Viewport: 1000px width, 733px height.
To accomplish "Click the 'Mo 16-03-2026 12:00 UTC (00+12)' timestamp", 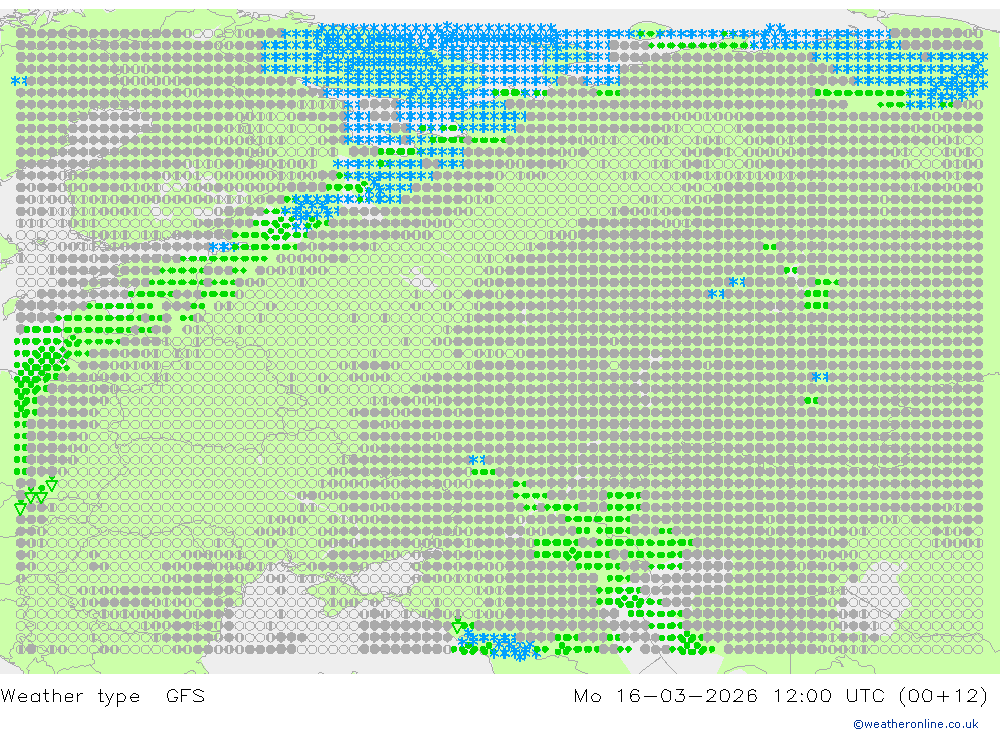I will tap(781, 695).
